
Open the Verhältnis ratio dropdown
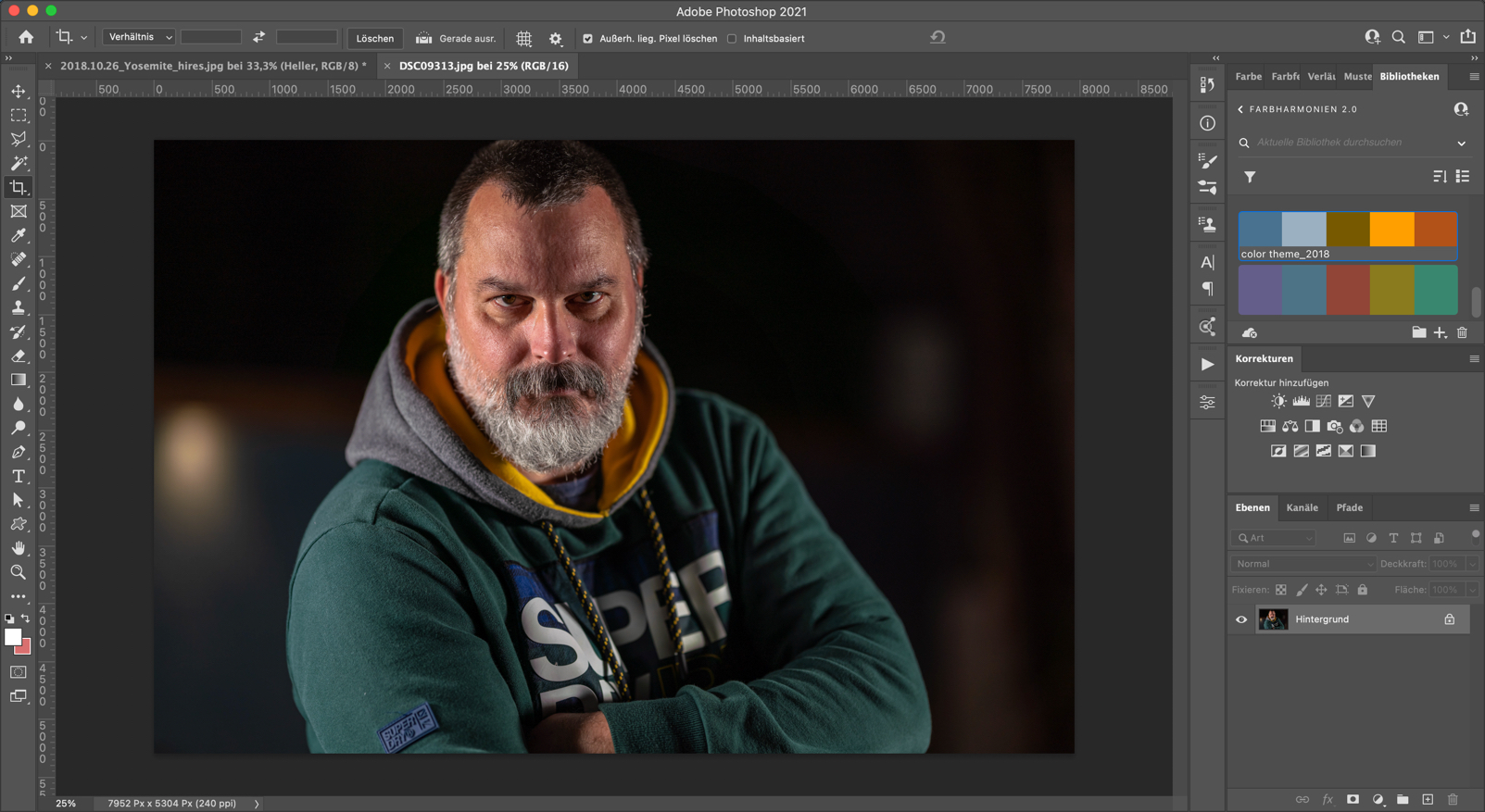click(139, 37)
